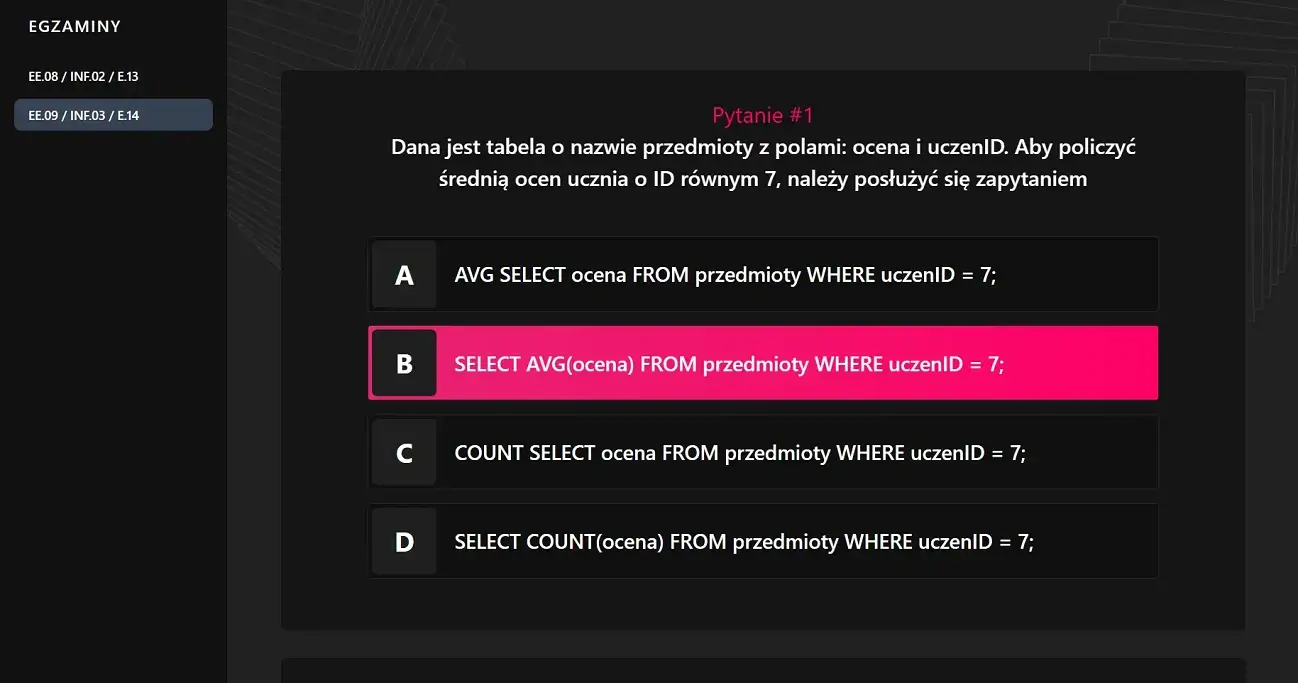Pick answer "COUNT SELECT ocena FROM przedmioty"
The height and width of the screenshot is (683, 1298).
coord(740,453)
